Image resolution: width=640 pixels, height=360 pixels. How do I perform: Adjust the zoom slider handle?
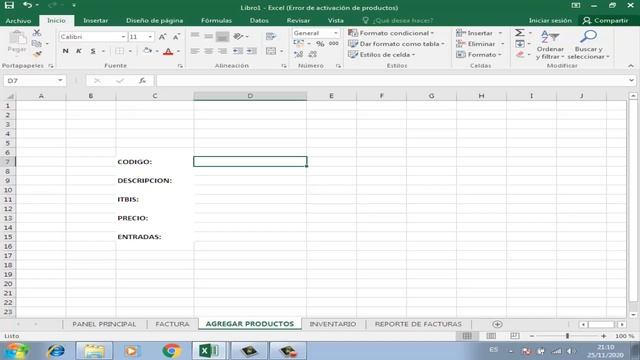point(567,336)
